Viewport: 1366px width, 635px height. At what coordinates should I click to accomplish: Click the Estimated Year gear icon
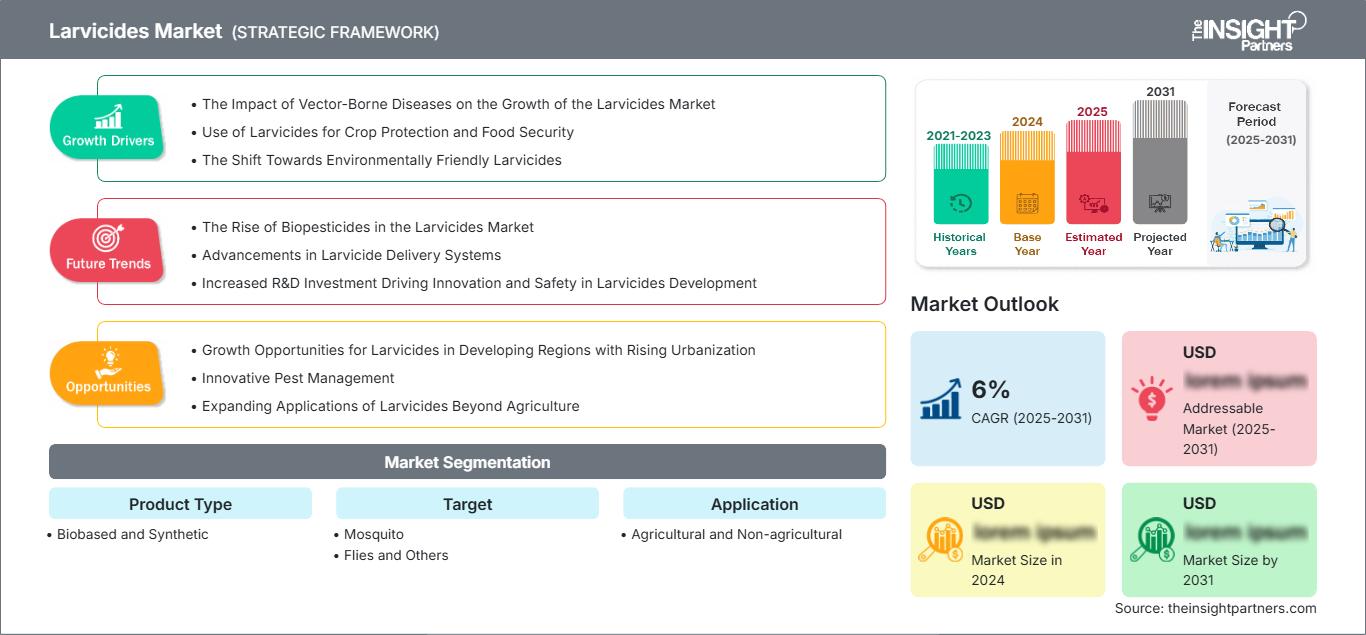[x=1093, y=204]
